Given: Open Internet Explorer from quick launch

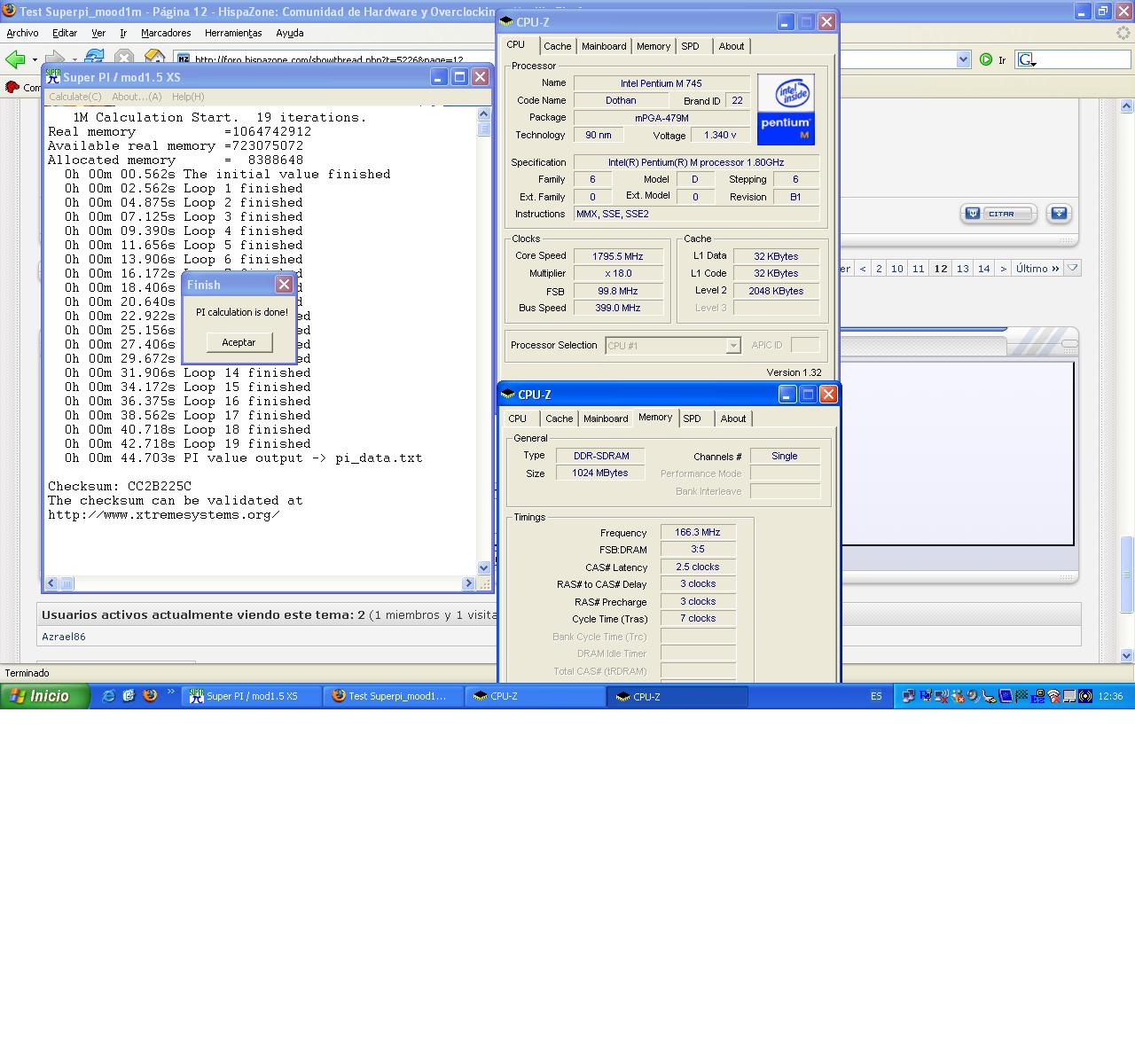Looking at the screenshot, I should coord(109,696).
